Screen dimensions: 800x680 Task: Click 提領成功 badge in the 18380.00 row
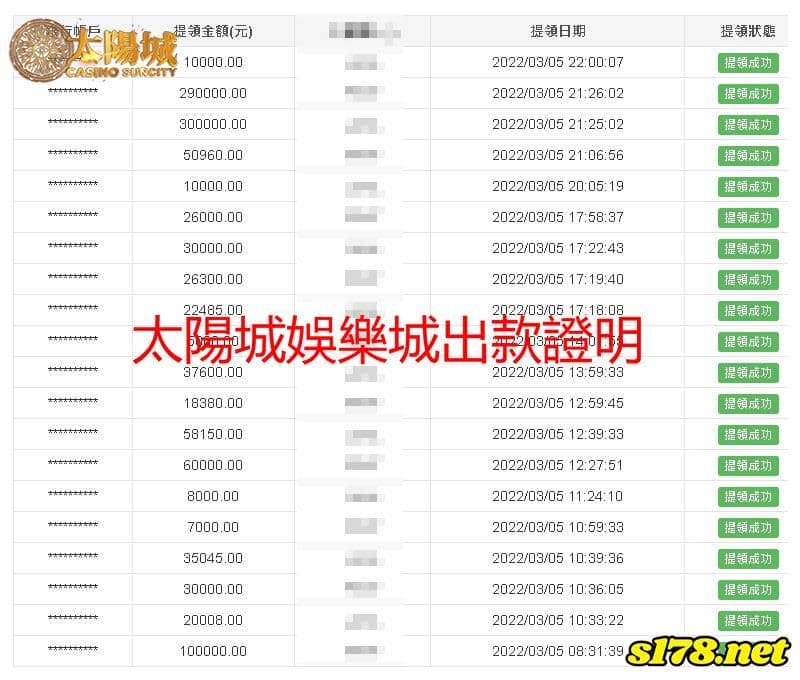click(x=748, y=404)
